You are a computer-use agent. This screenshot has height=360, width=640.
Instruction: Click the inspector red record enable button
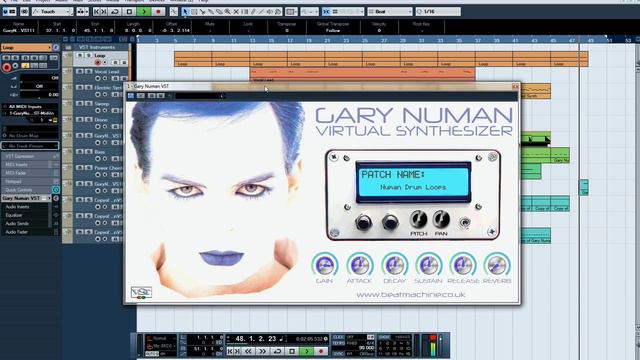(x=7, y=67)
